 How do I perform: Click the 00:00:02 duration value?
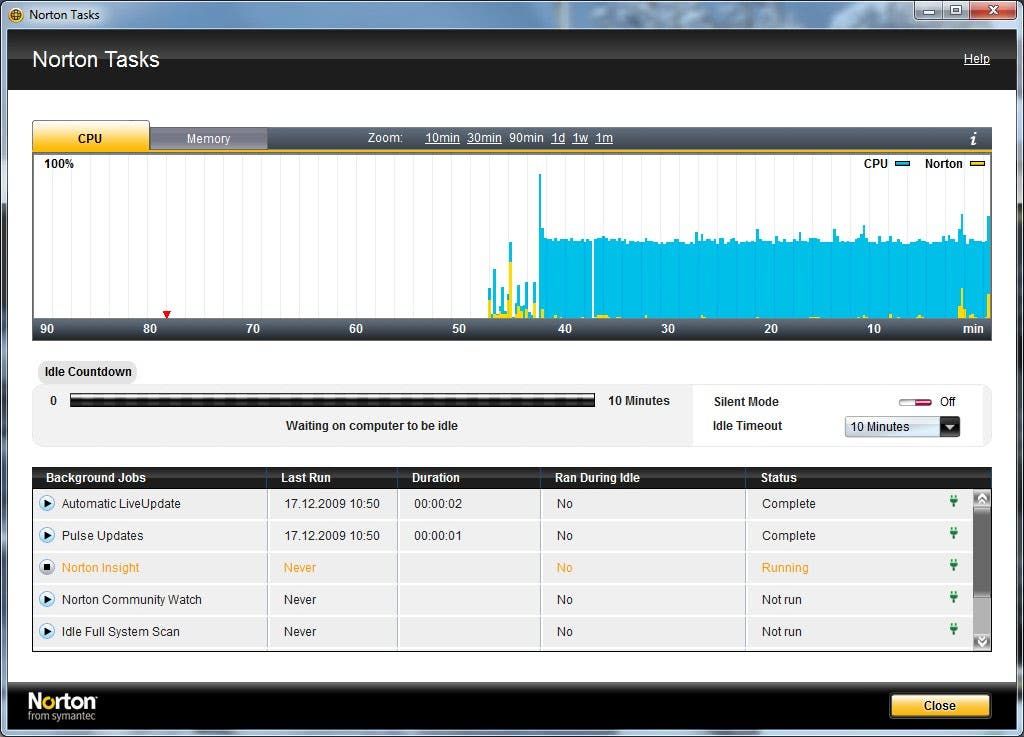click(438, 503)
